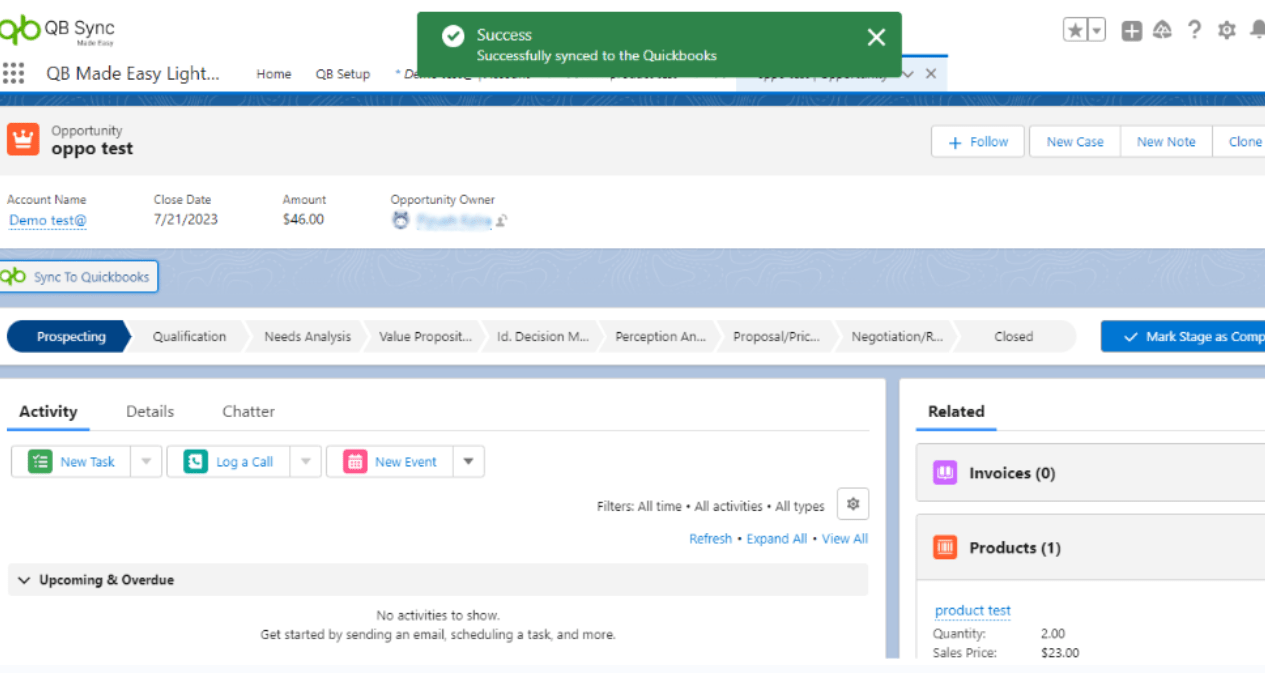Click the Opportunity crown icon

coord(22,139)
